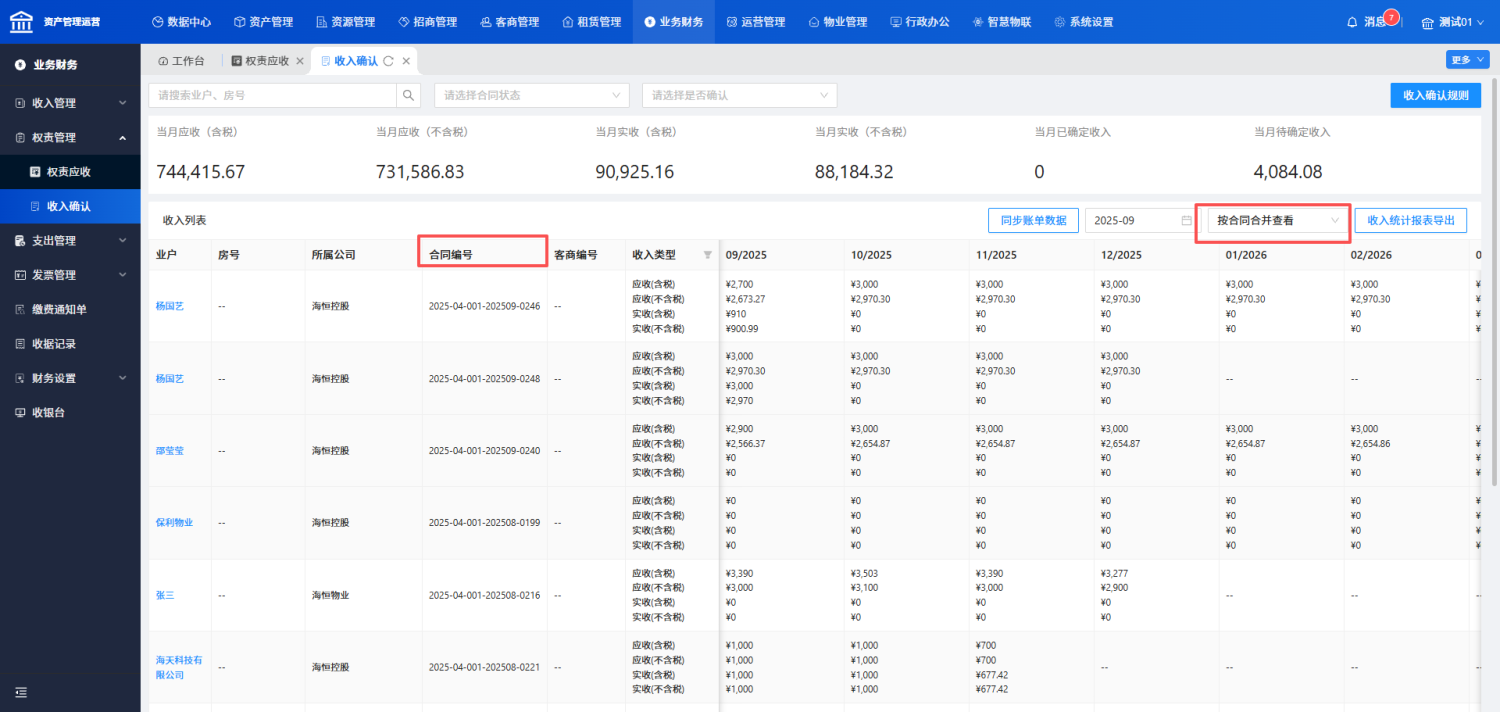Focus the 请搜索业户、房号 search field
1500x712 pixels.
tap(273, 95)
